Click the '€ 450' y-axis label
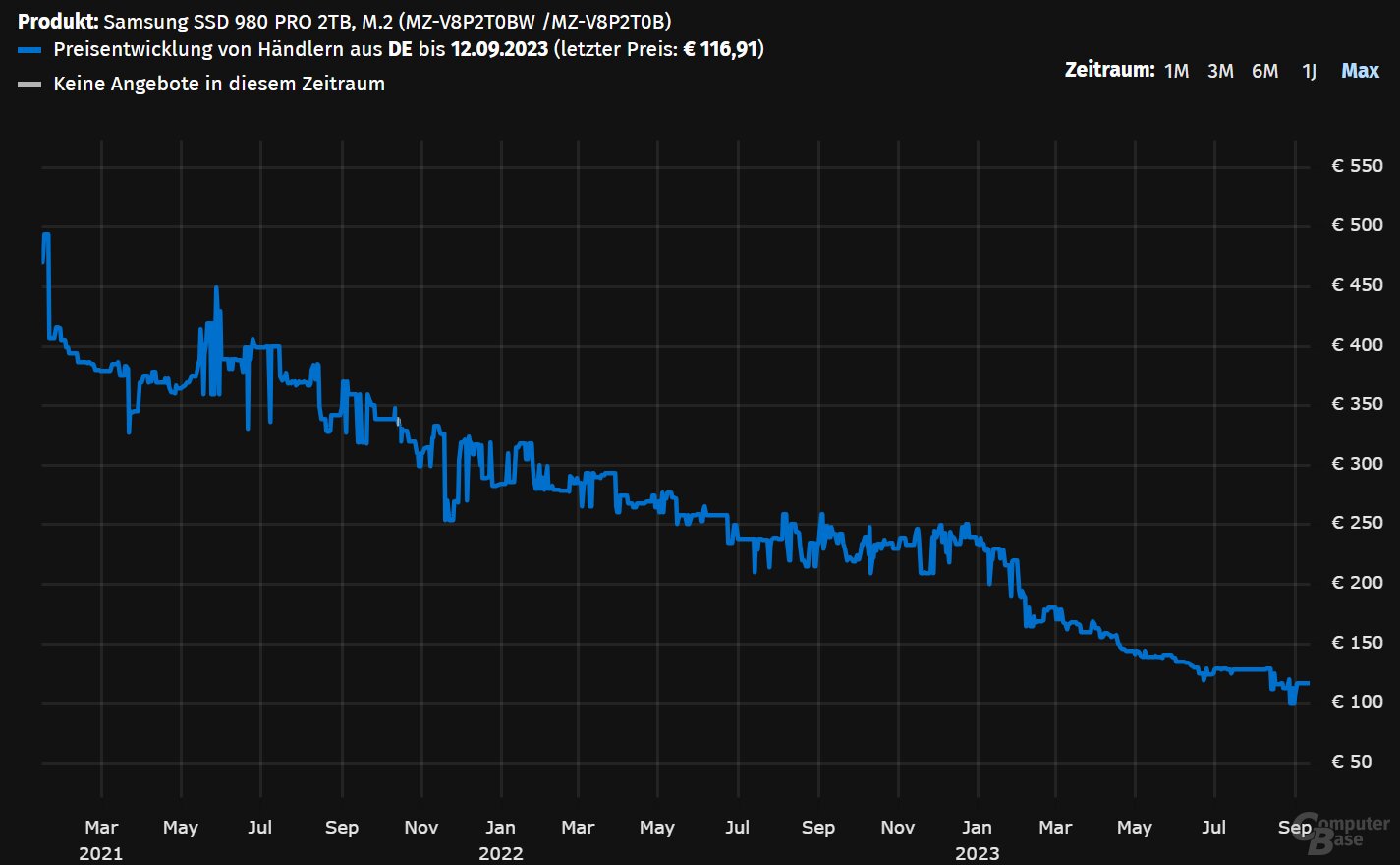The image size is (1400, 865). coord(1357,285)
